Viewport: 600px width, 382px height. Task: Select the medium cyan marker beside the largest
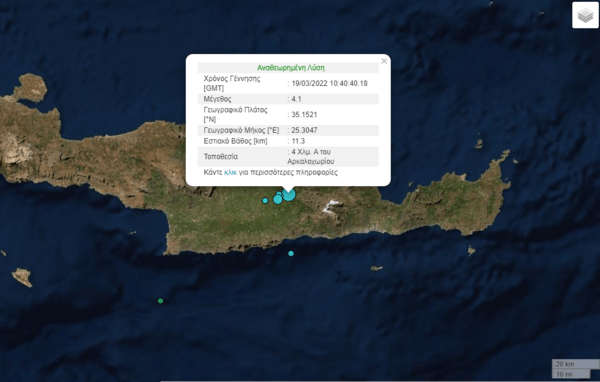(278, 199)
